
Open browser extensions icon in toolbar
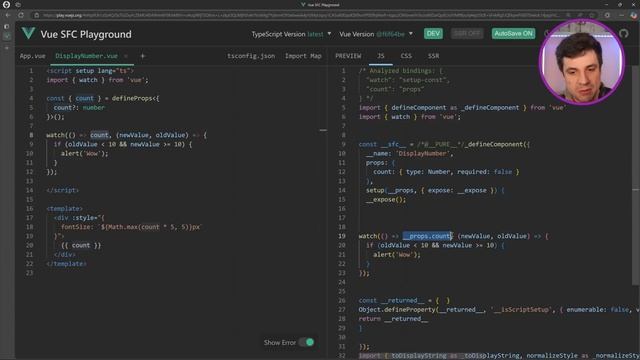607,15
